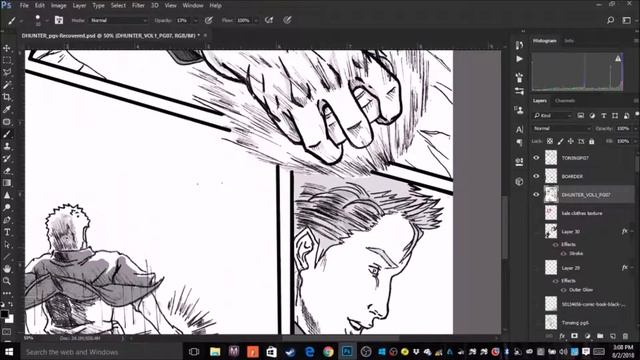Open the Opacity dropdown in the options bar

click(196, 20)
